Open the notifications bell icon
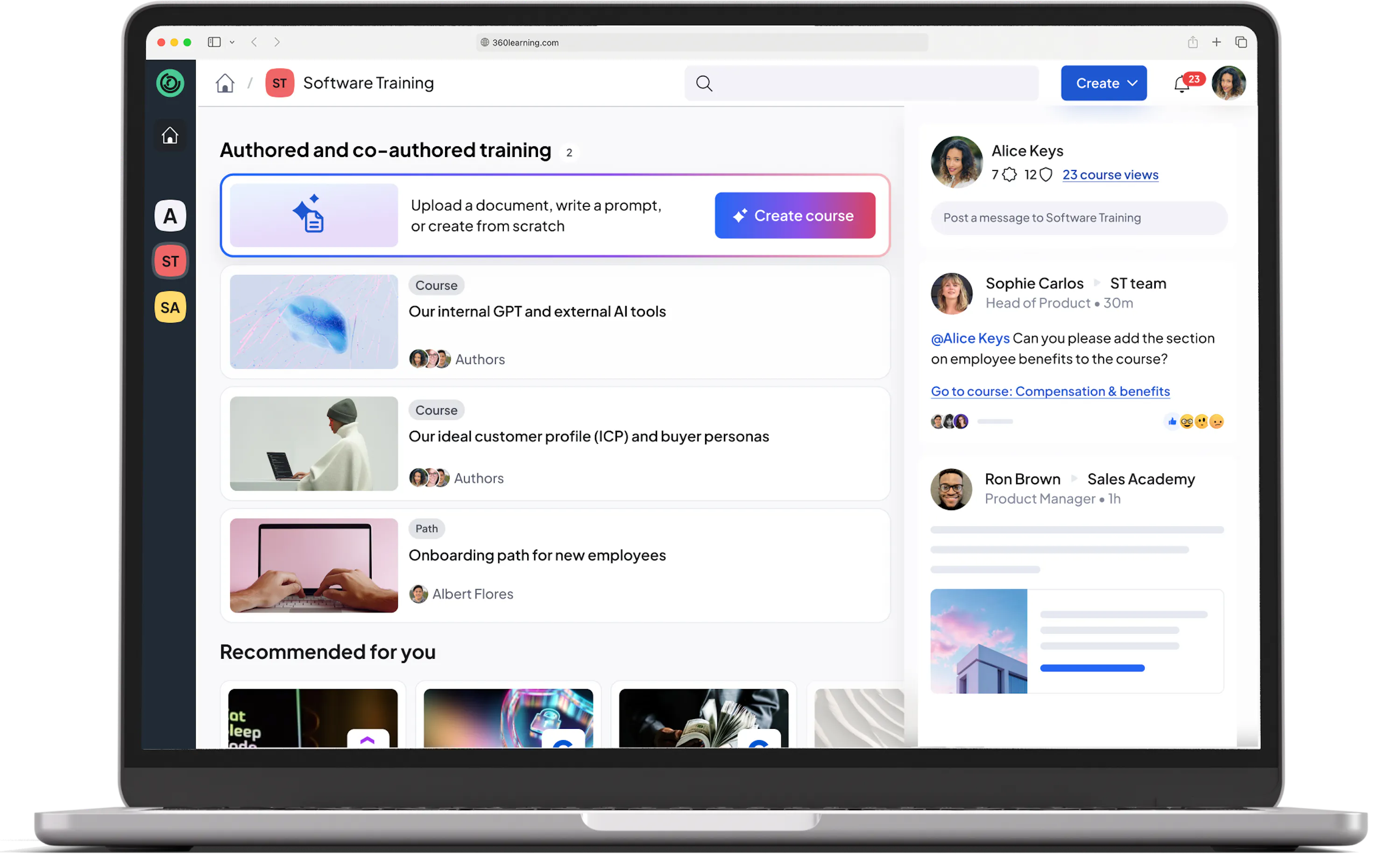The width and height of the screenshot is (1400, 855). pos(1181,85)
